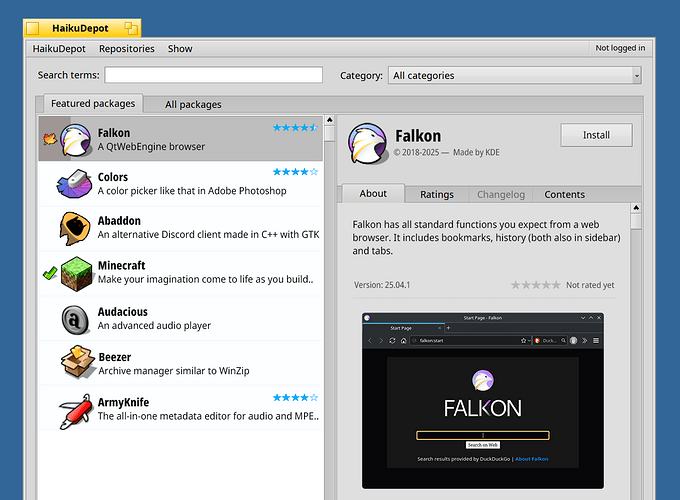This screenshot has width=680, height=500.
Task: Switch to the All packages tab
Action: [193, 105]
